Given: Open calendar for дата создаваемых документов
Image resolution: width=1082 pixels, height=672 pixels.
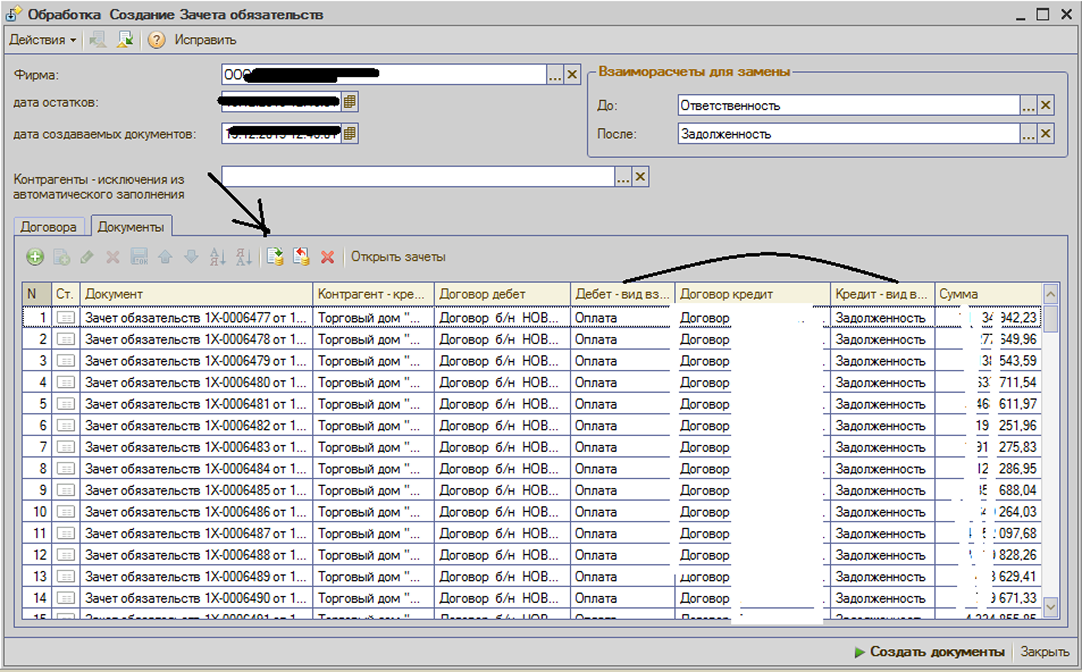Looking at the screenshot, I should [x=350, y=133].
